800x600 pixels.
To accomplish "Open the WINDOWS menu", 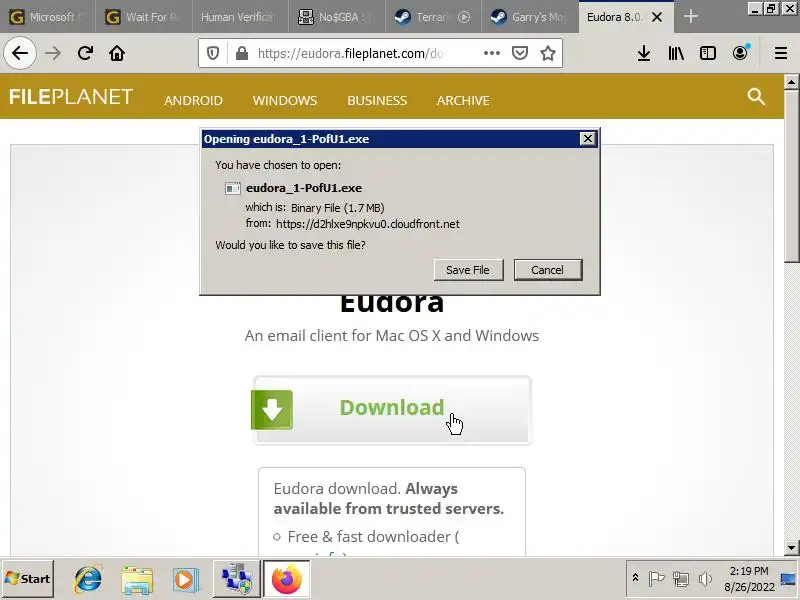I will coord(285,101).
